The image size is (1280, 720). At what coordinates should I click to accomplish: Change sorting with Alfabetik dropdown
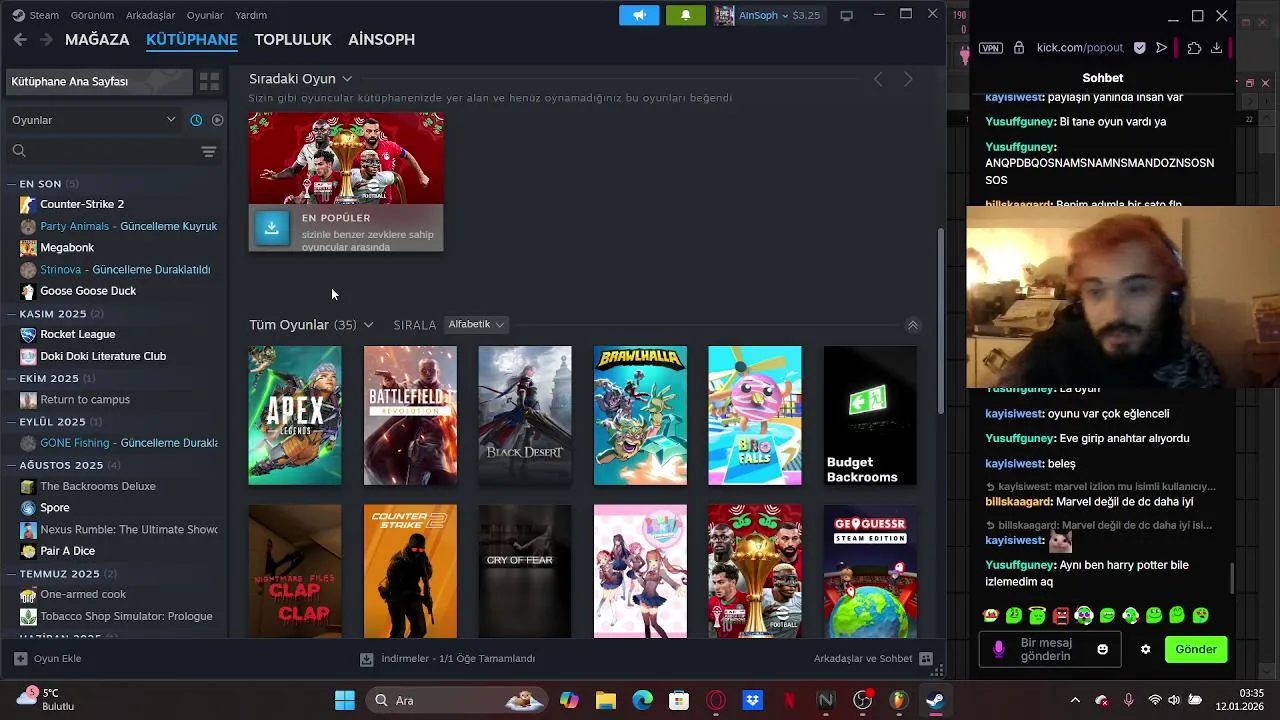coord(476,324)
